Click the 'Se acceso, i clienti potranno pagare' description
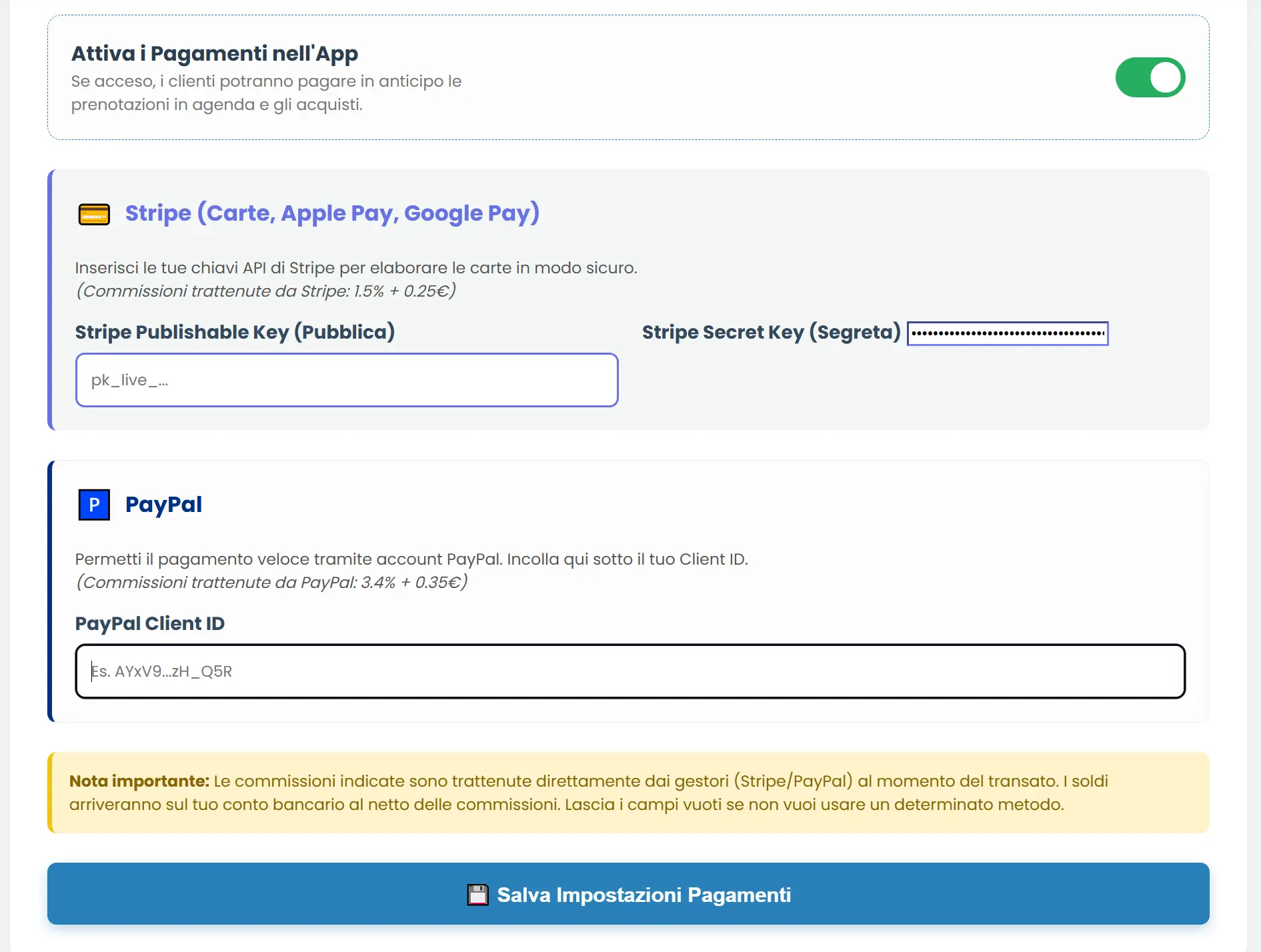 pyautogui.click(x=267, y=93)
